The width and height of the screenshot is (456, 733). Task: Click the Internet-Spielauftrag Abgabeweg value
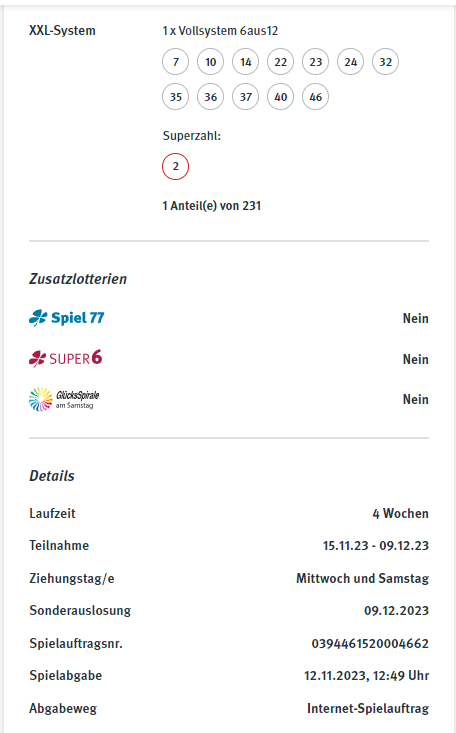pyautogui.click(x=368, y=708)
